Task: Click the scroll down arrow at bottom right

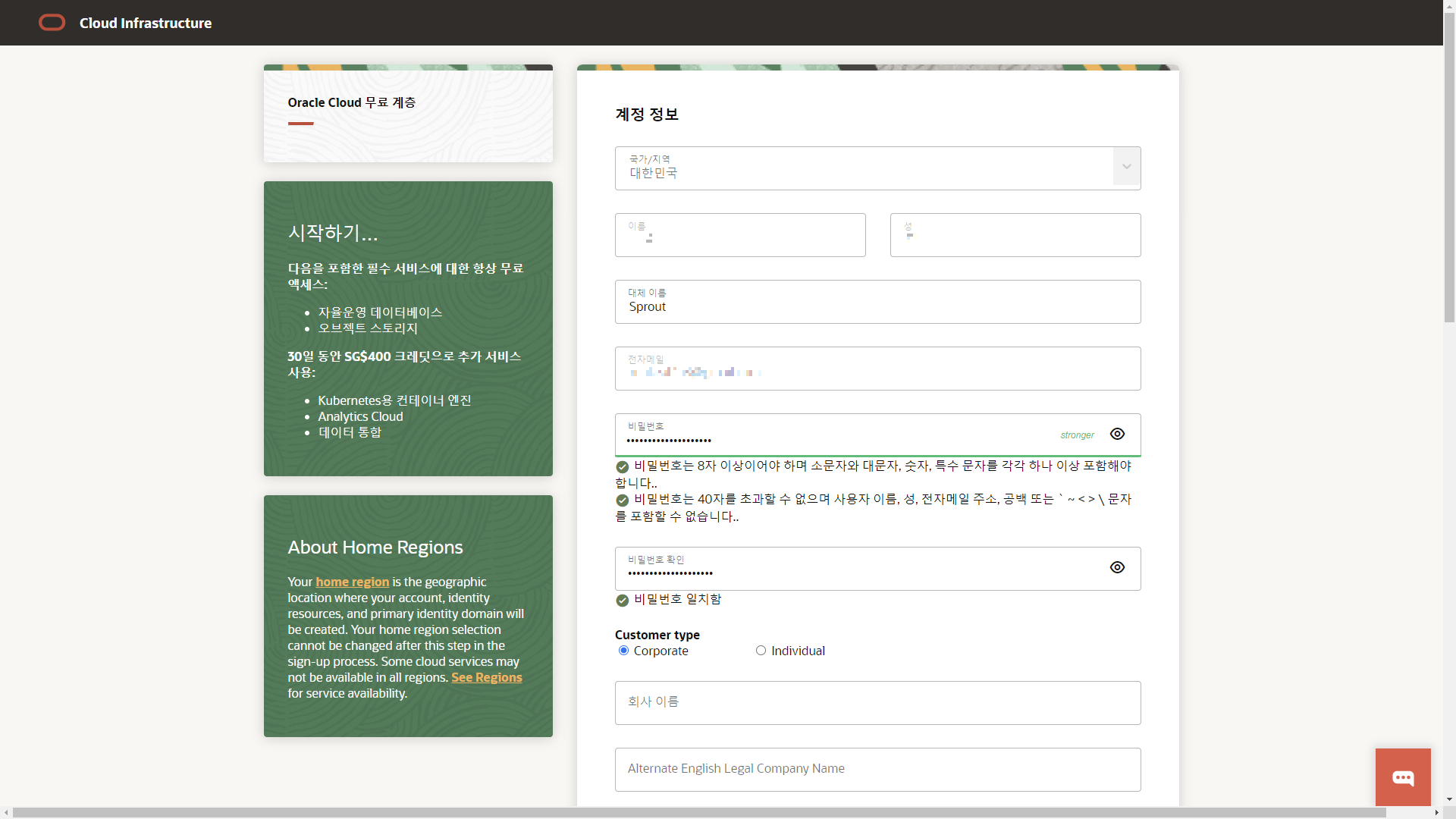Action: (1449, 799)
